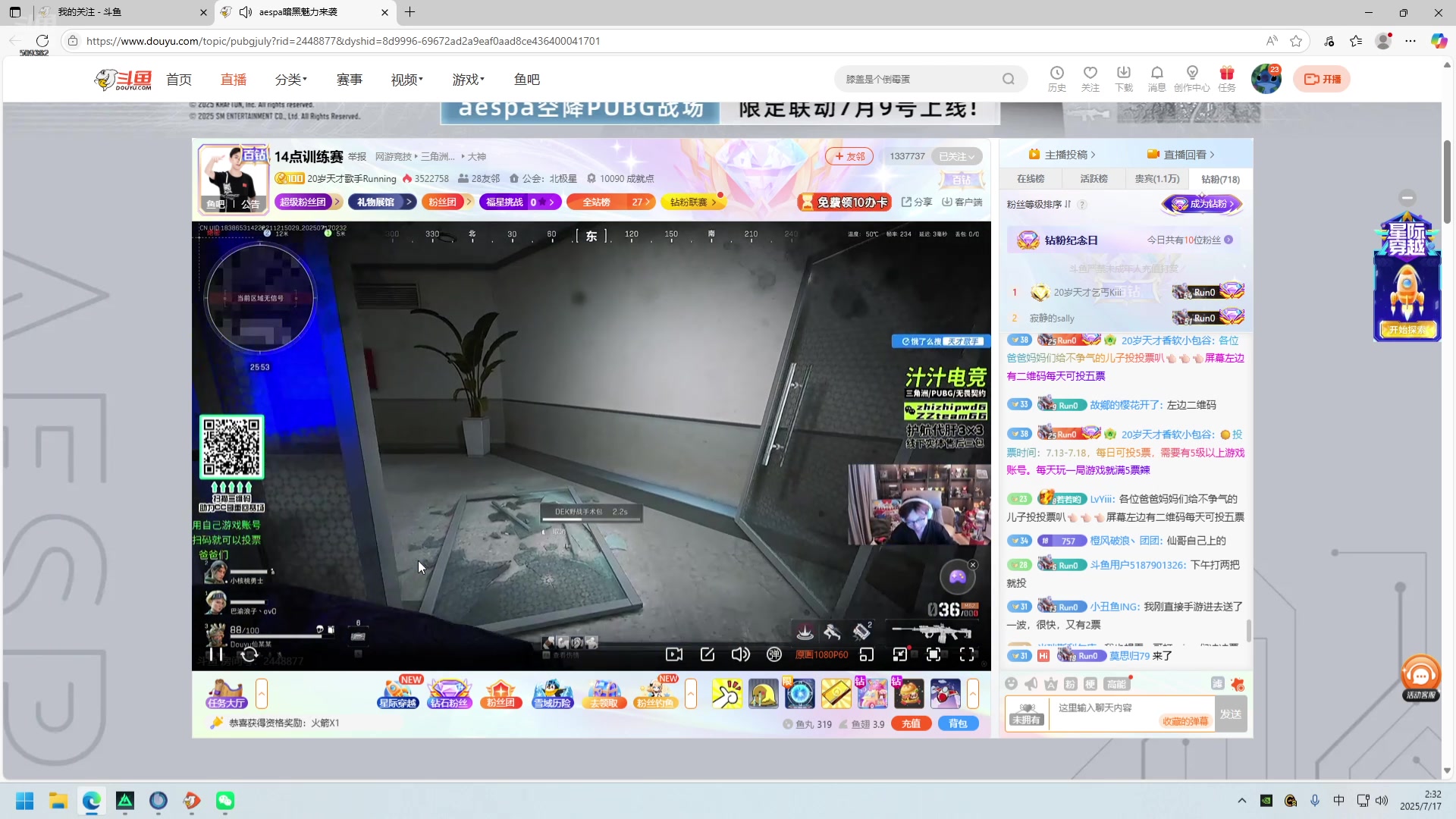
Task: Expand the 已关注 followed dropdown
Action: point(957,156)
